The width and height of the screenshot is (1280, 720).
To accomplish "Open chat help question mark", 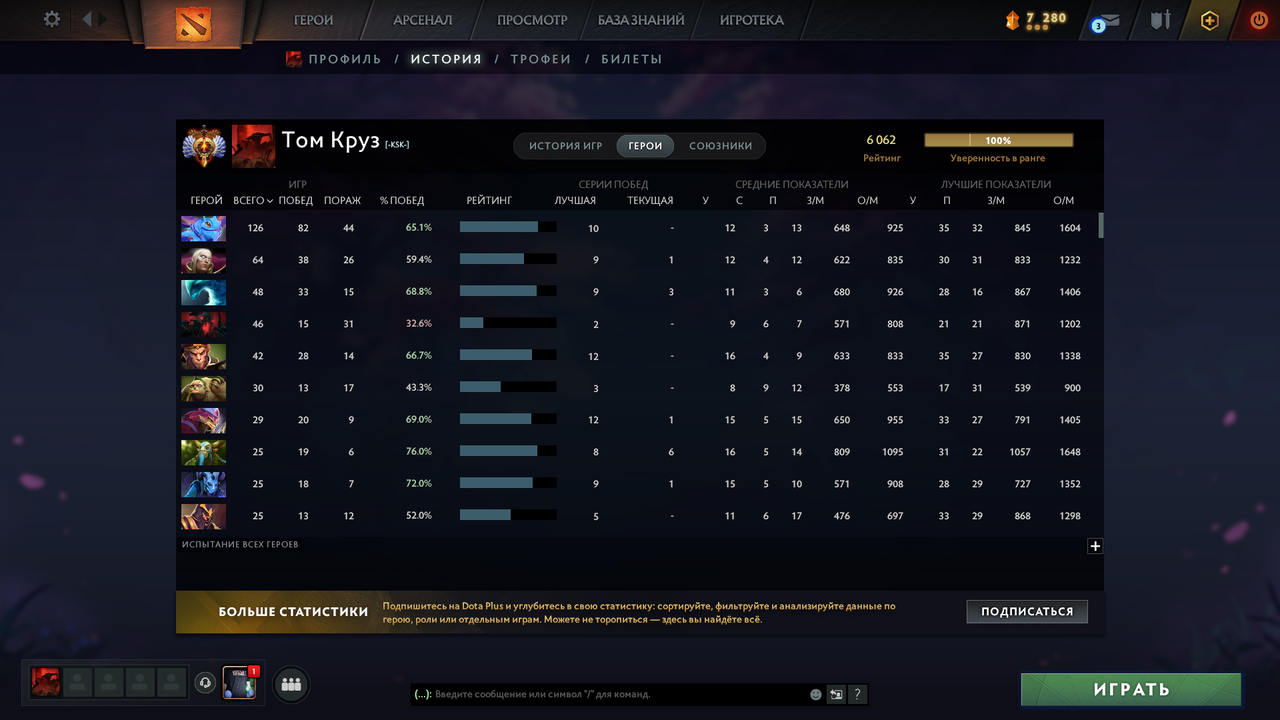I will point(857,694).
